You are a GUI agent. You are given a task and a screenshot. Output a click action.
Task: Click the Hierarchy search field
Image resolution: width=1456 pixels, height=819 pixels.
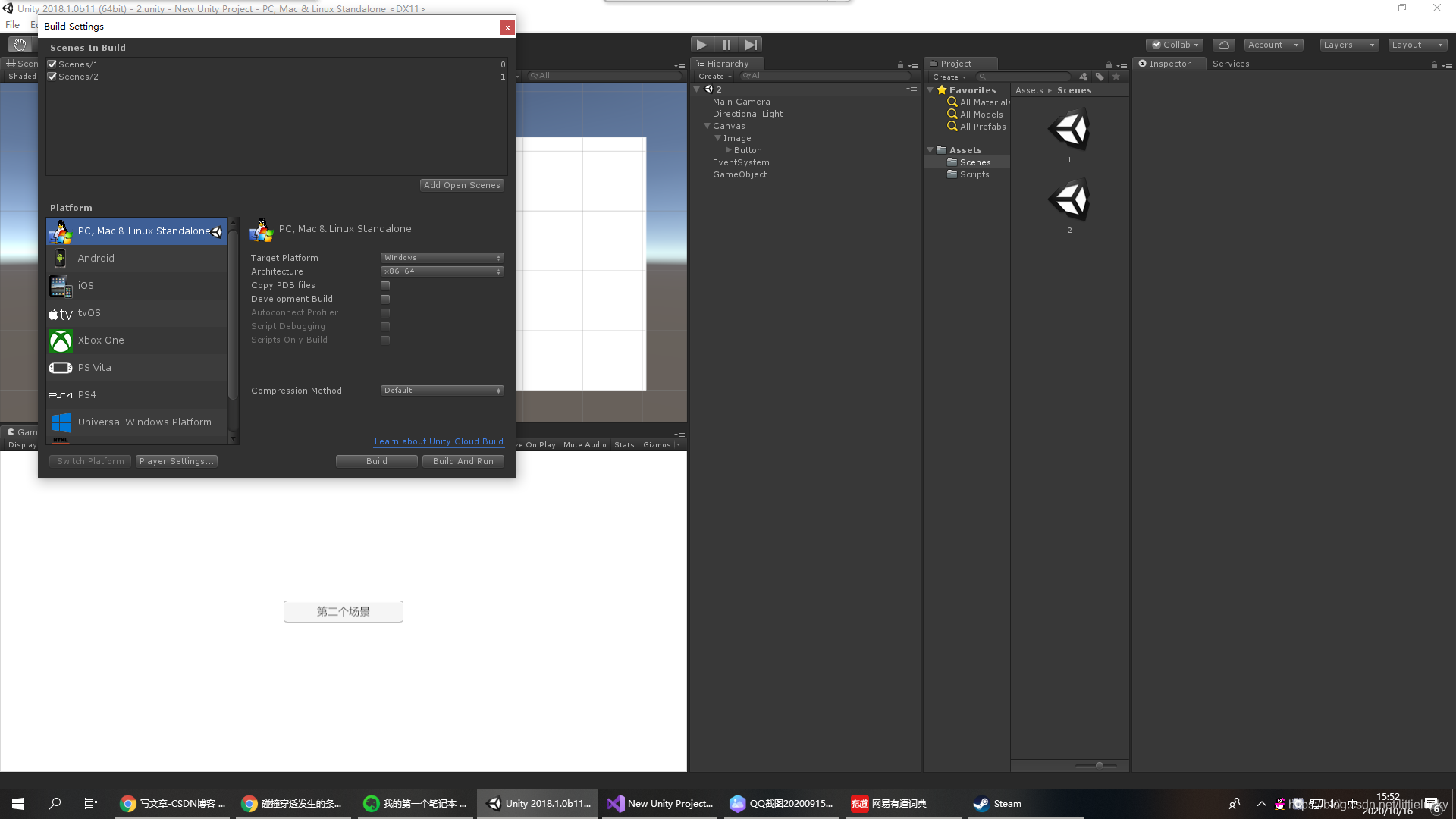pyautogui.click(x=826, y=76)
